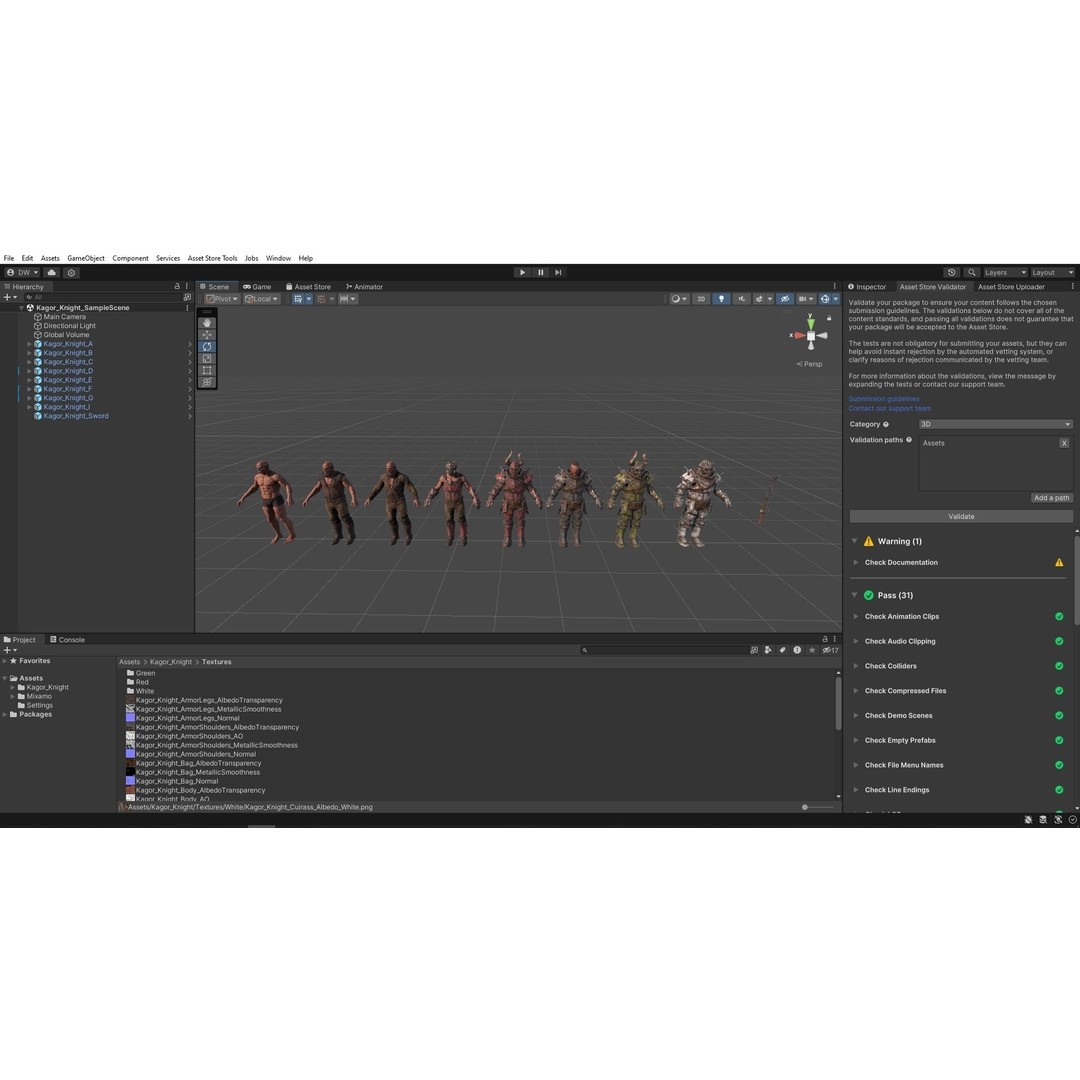
Task: Select the Scale tool
Action: (207, 358)
